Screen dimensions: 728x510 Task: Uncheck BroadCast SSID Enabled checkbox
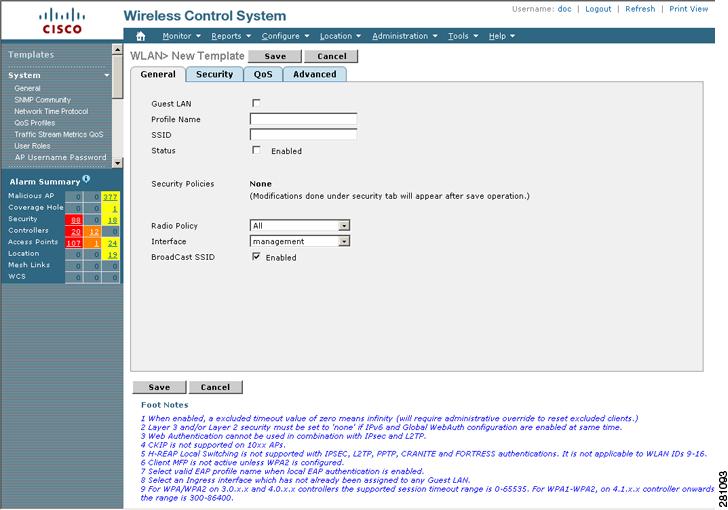(256, 256)
